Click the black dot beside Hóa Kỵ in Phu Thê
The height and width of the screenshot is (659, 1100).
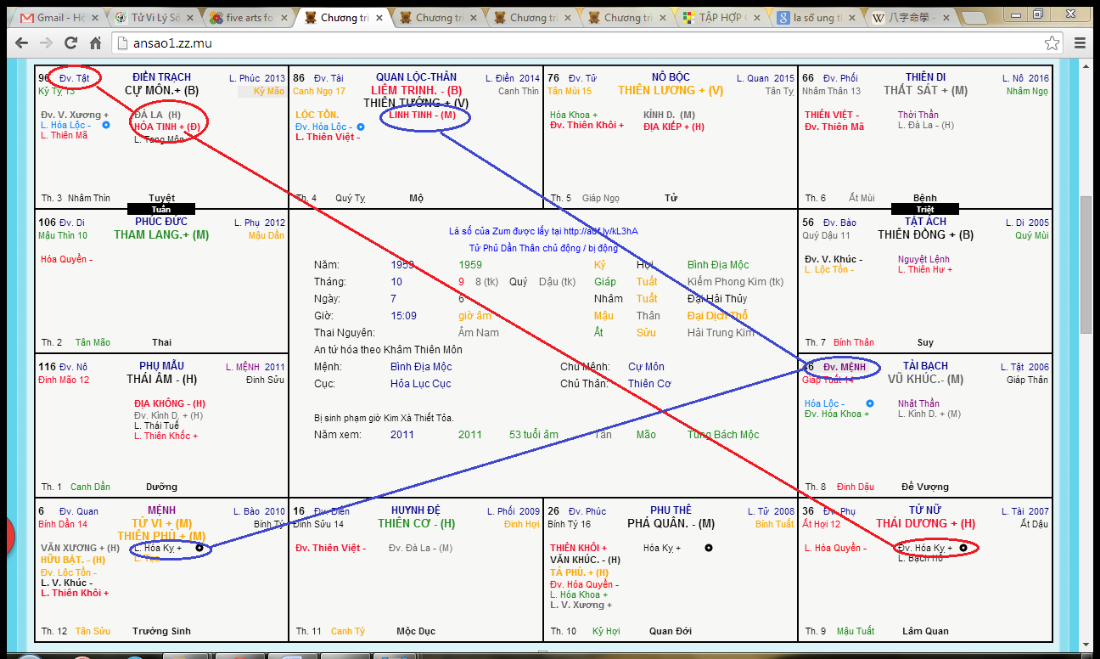(709, 548)
